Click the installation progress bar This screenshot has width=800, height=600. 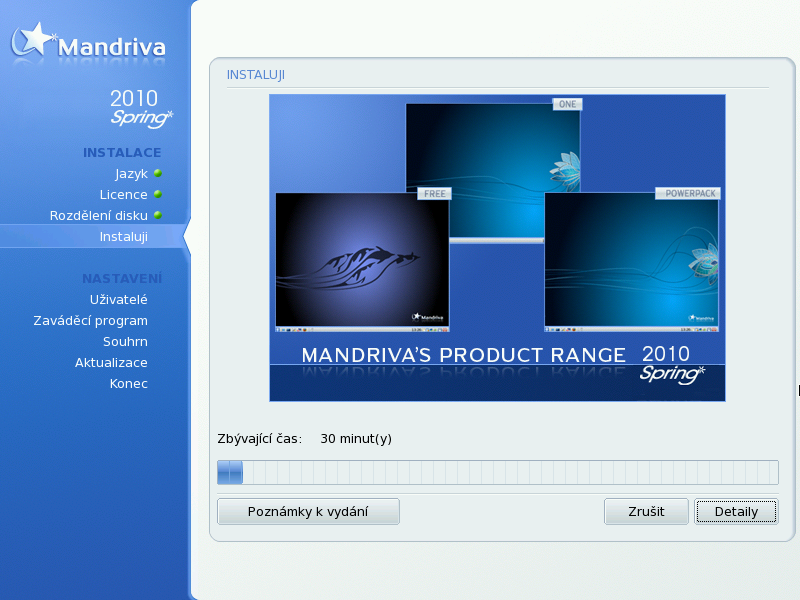(x=497, y=472)
